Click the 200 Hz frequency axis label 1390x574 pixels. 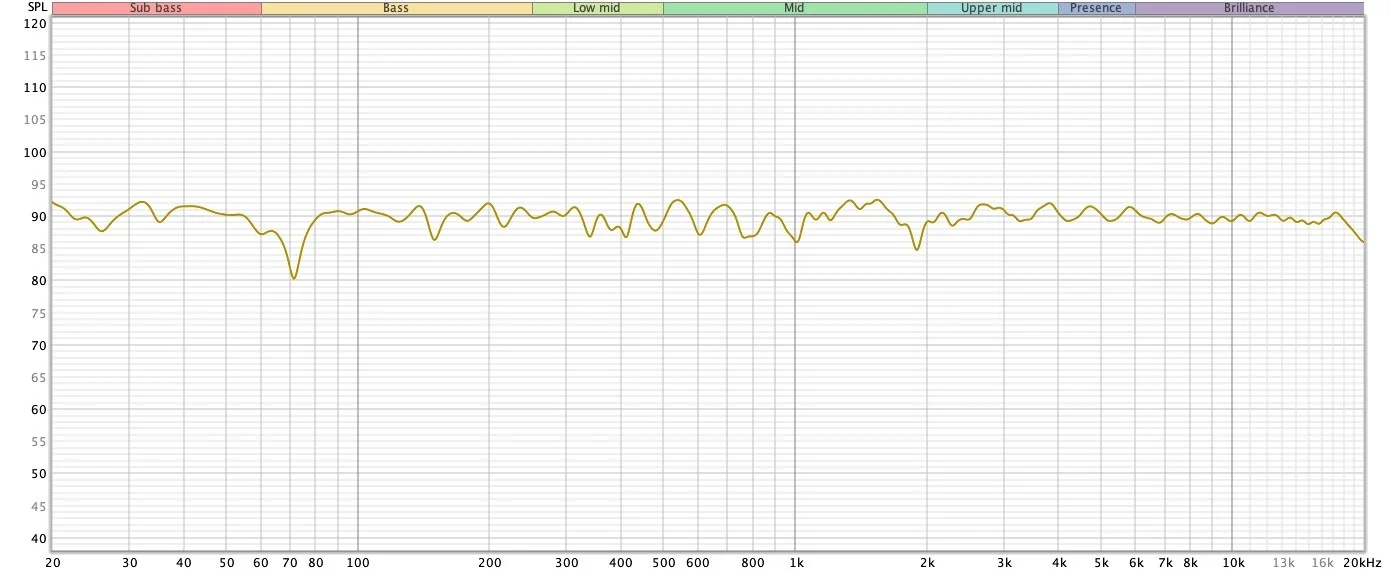(x=489, y=563)
